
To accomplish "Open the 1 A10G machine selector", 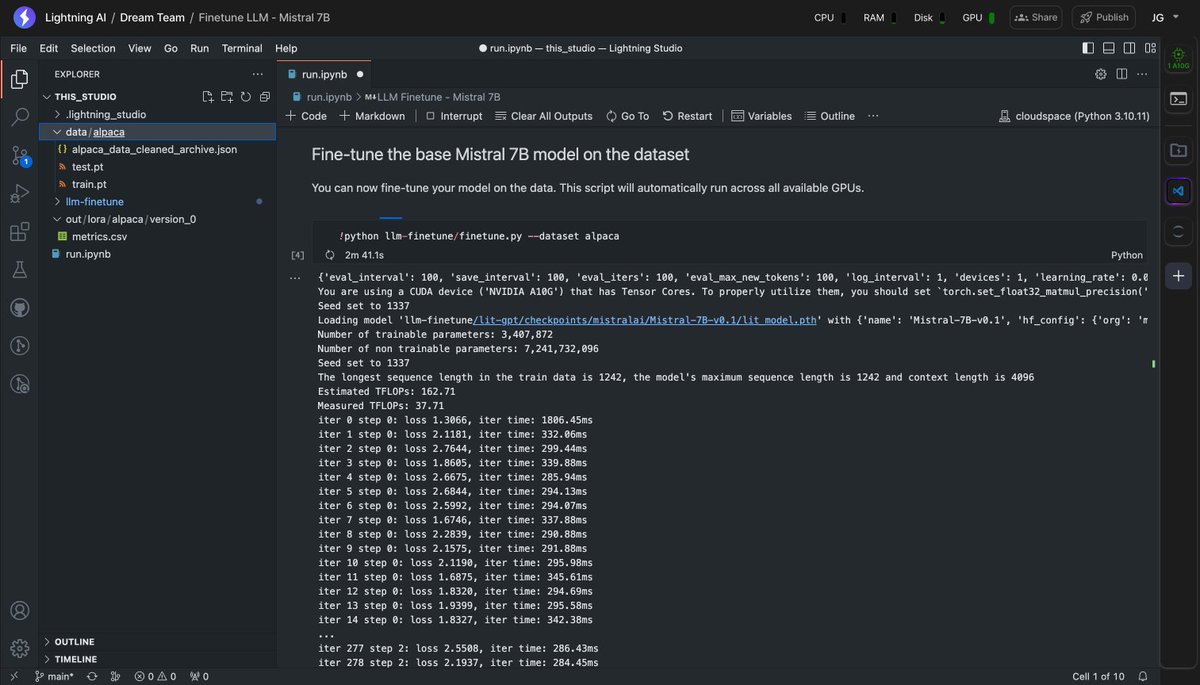I will (1179, 58).
